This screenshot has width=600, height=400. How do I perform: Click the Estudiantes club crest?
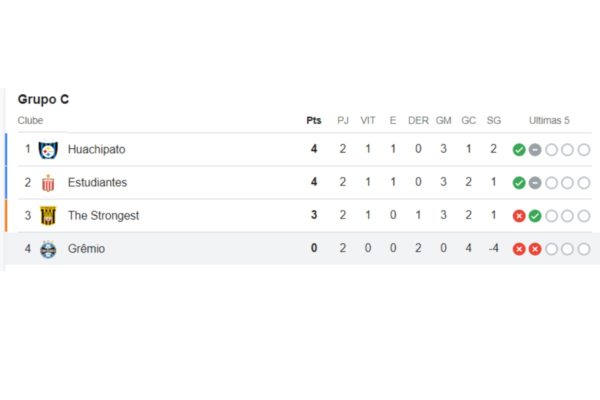48,183
